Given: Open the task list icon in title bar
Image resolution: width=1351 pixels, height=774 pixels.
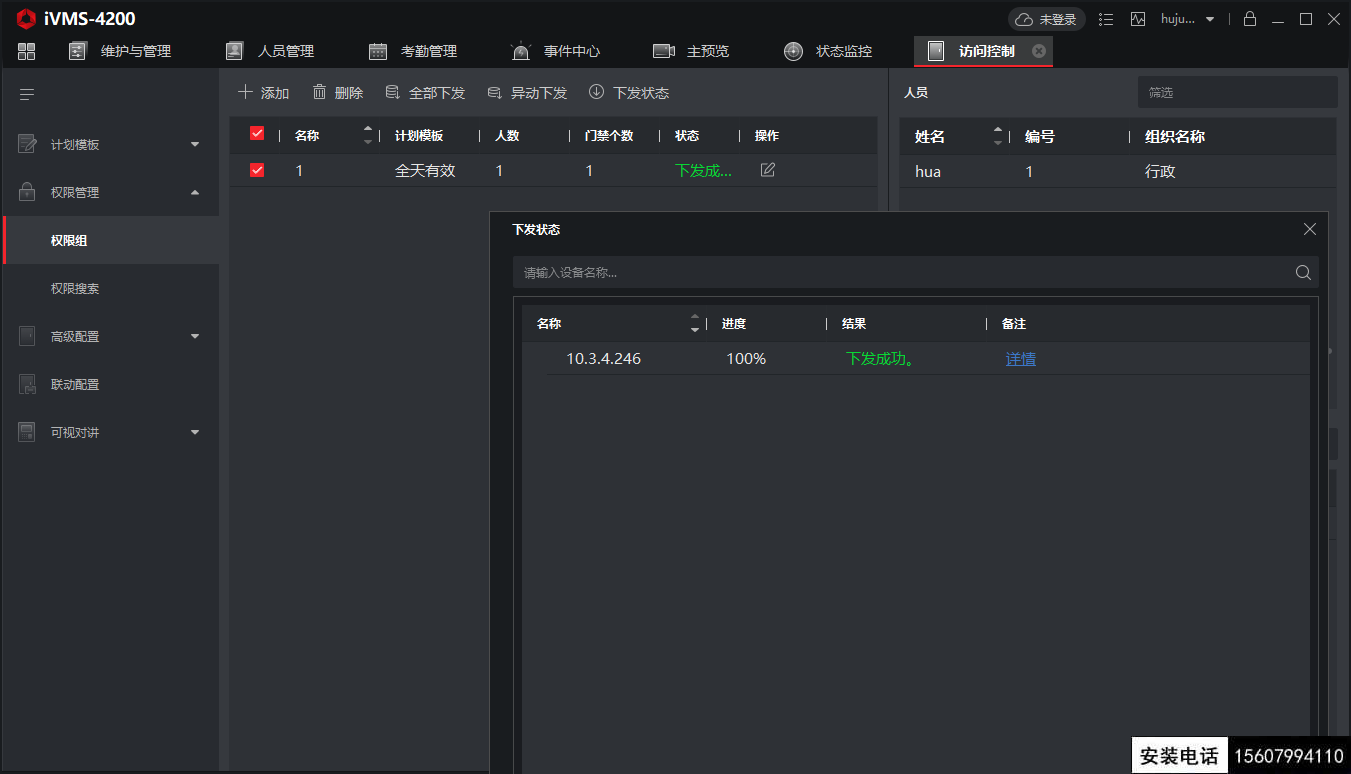Looking at the screenshot, I should coord(1106,19).
